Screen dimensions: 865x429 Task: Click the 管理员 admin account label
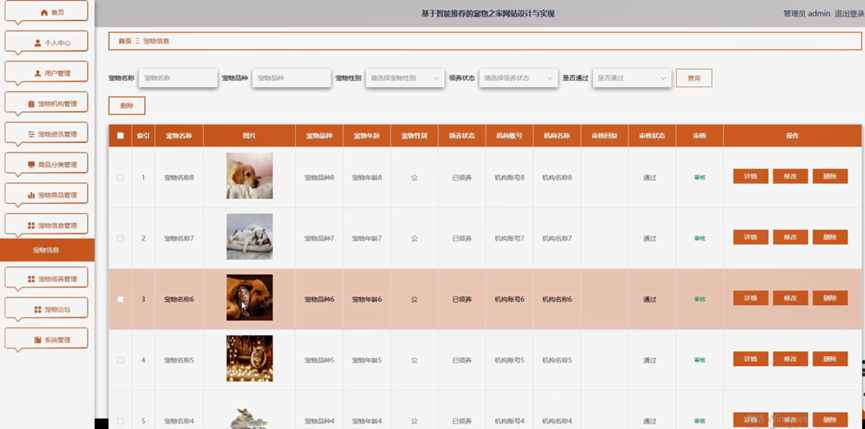[x=807, y=14]
